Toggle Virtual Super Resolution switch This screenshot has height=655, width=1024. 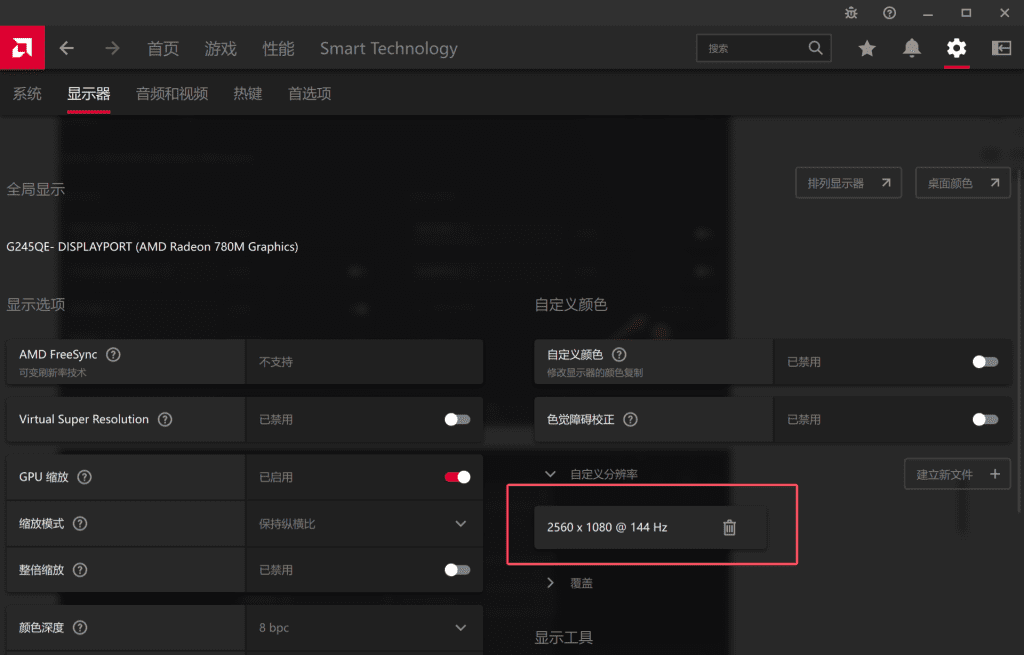[x=457, y=419]
